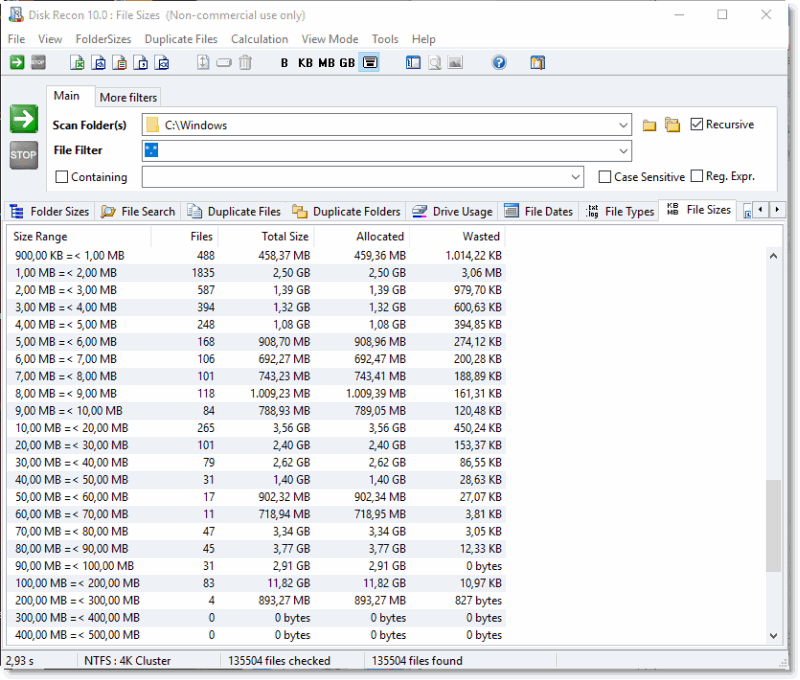The width and height of the screenshot is (800, 680).
Task: Toggle the Recursive checkbox
Action: pos(697,124)
